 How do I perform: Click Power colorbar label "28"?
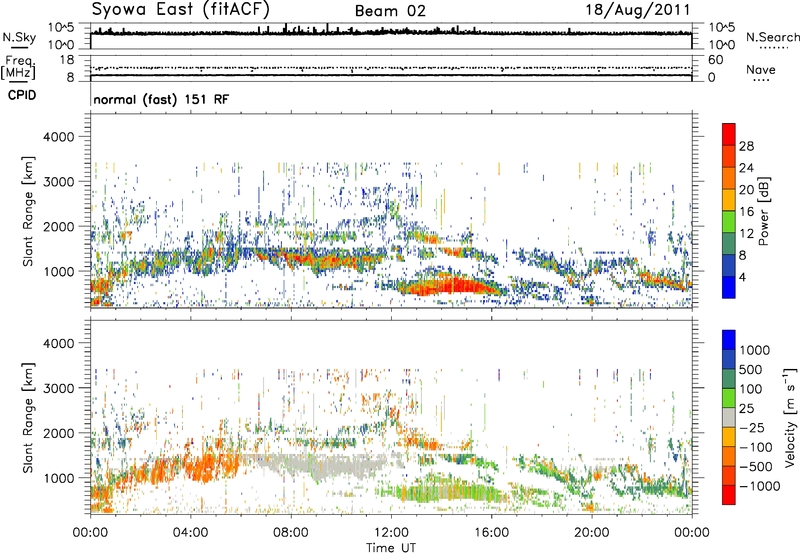746,146
